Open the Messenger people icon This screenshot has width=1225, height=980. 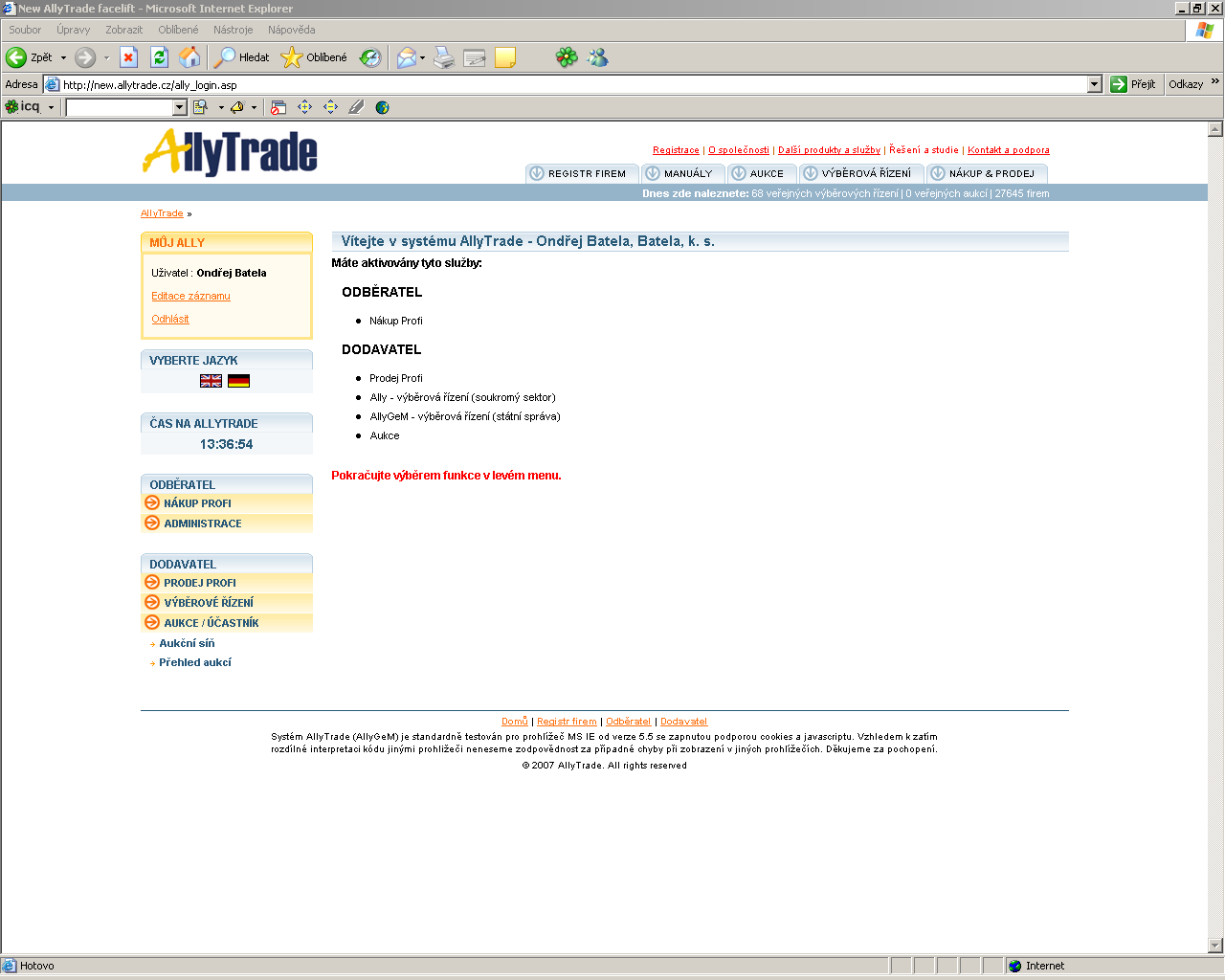point(598,57)
